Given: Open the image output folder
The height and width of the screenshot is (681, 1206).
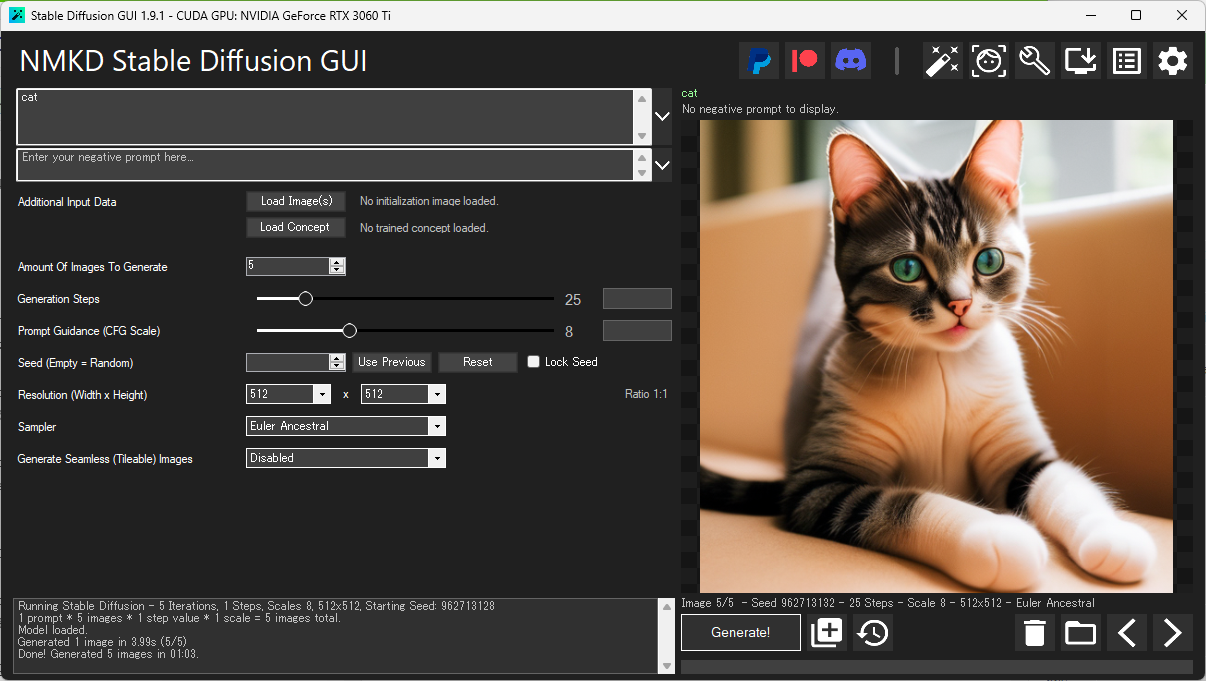Looking at the screenshot, I should coord(1080,633).
